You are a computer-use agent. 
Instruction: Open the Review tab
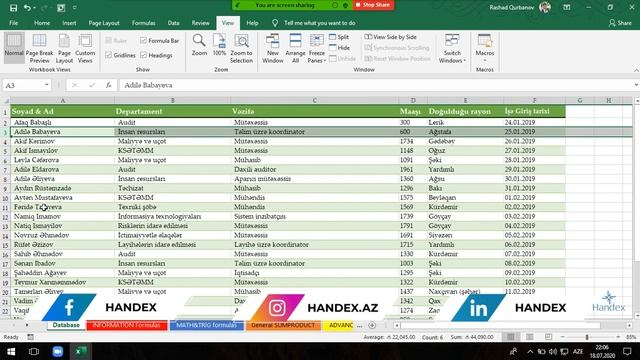[200, 23]
